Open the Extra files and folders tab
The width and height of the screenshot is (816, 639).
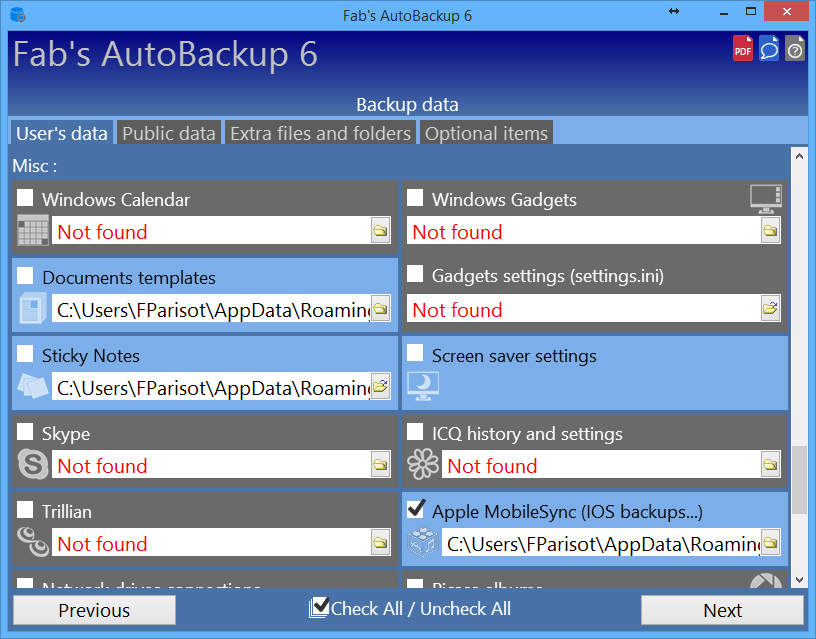pyautogui.click(x=321, y=133)
